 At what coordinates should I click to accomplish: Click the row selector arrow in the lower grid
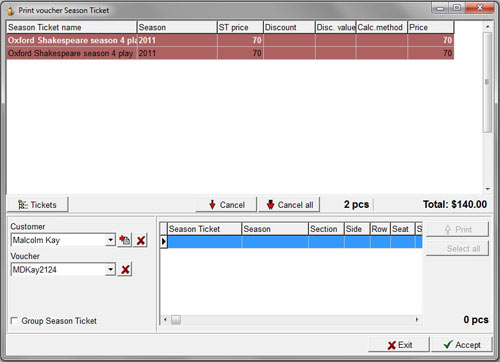[x=163, y=242]
